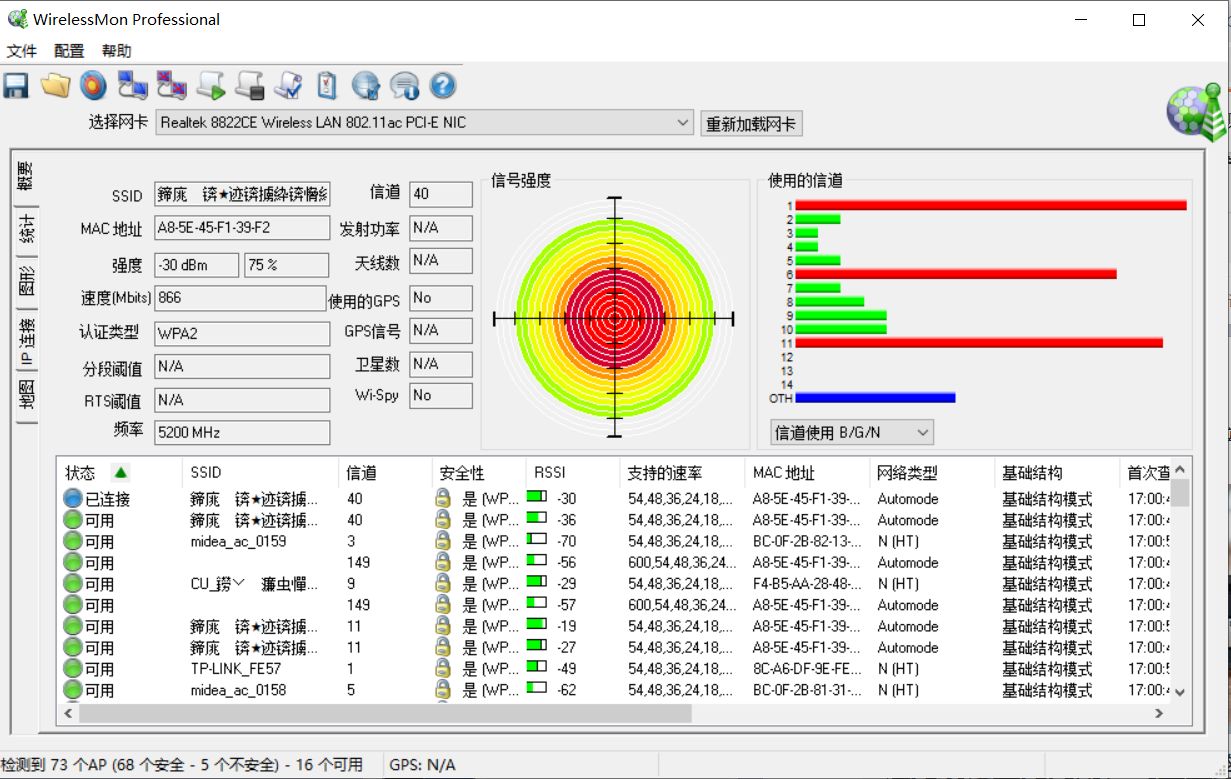Click the circular 信号强度 signal gauge

[x=613, y=318]
